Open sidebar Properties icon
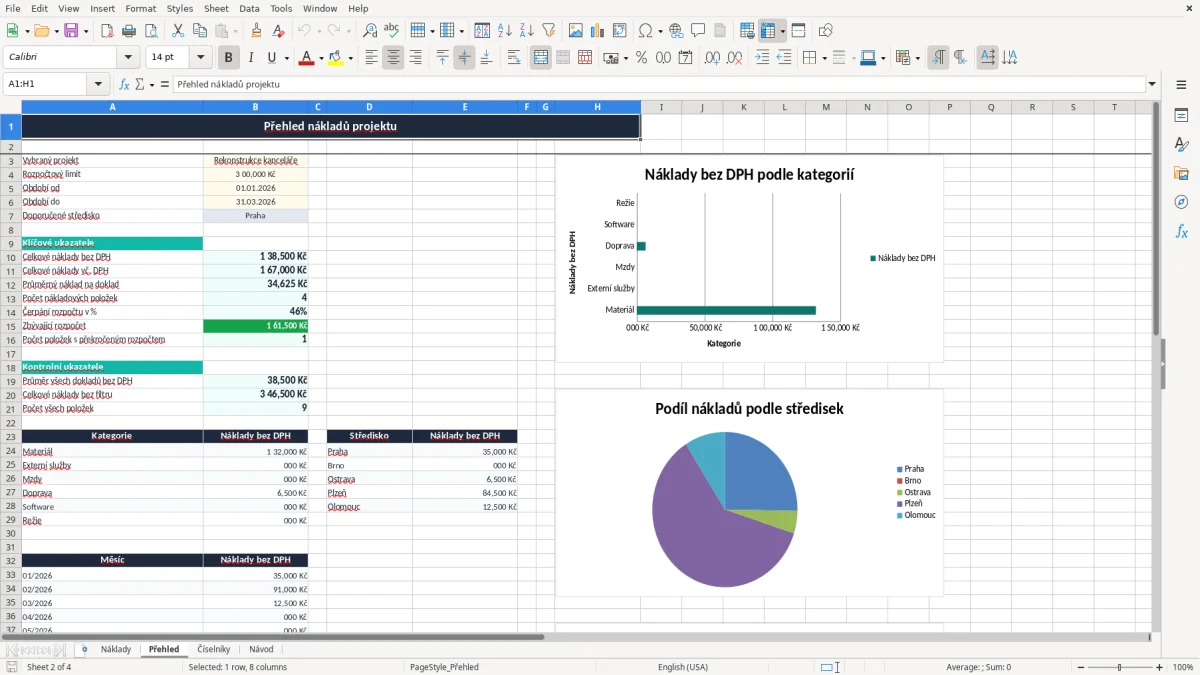Image resolution: width=1200 pixels, height=675 pixels. tap(1181, 116)
